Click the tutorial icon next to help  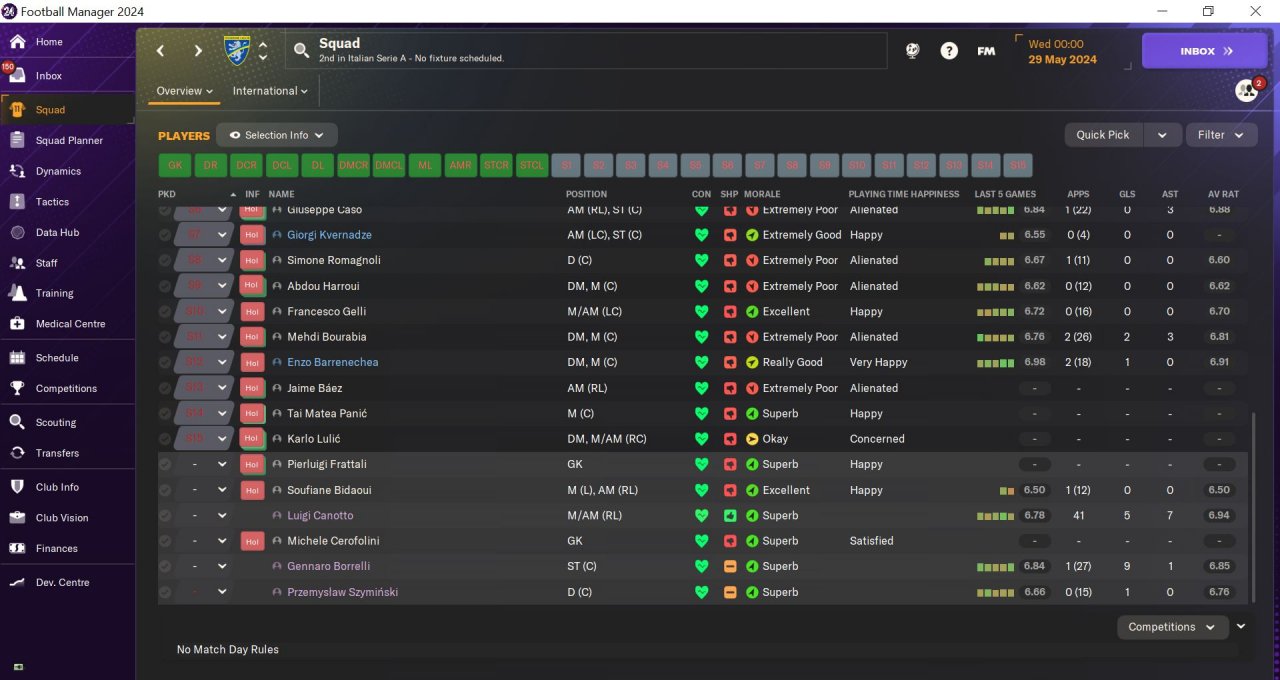(x=912, y=51)
